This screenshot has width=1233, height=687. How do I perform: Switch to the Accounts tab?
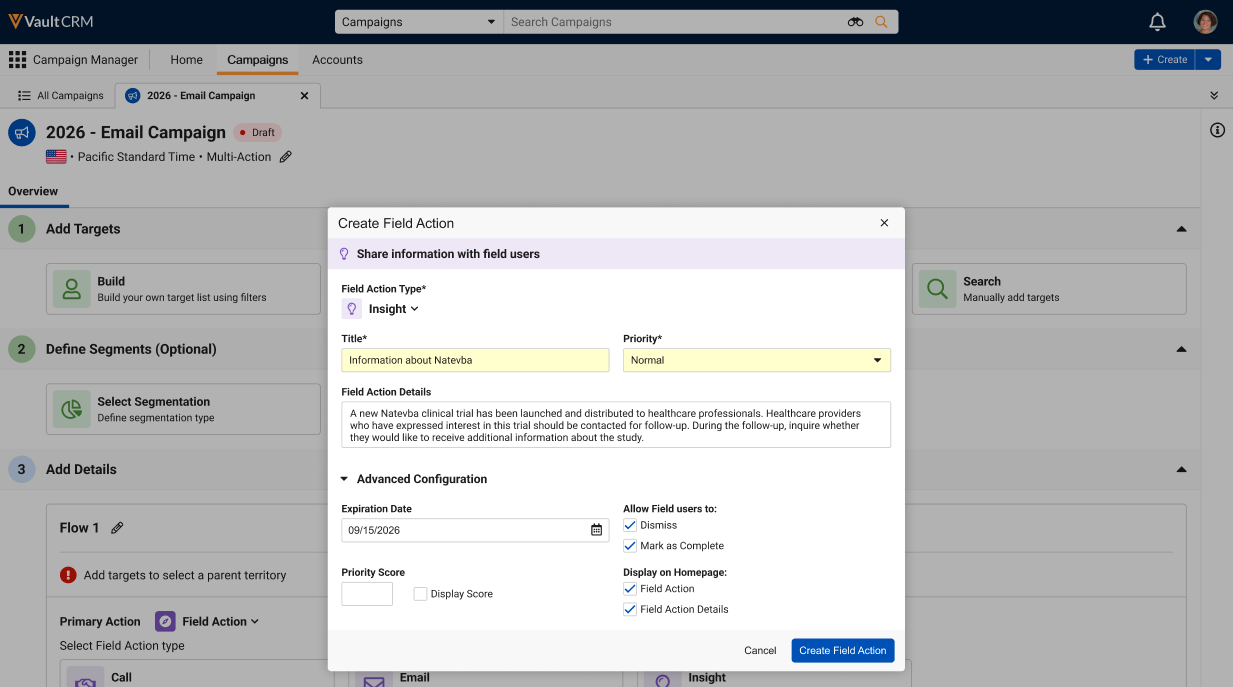(x=337, y=60)
